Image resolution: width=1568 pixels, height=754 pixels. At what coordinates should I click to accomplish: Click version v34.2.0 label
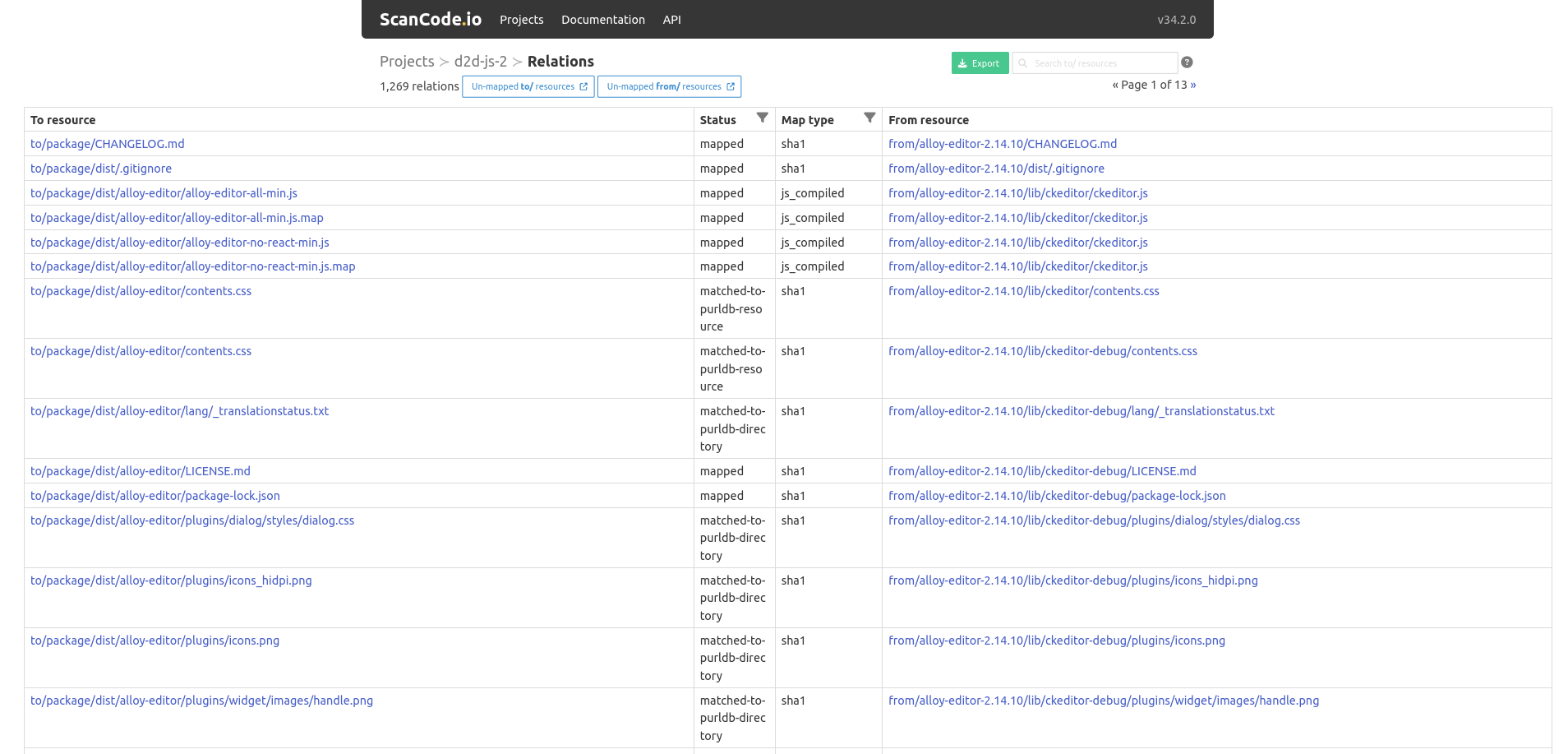(x=1177, y=20)
